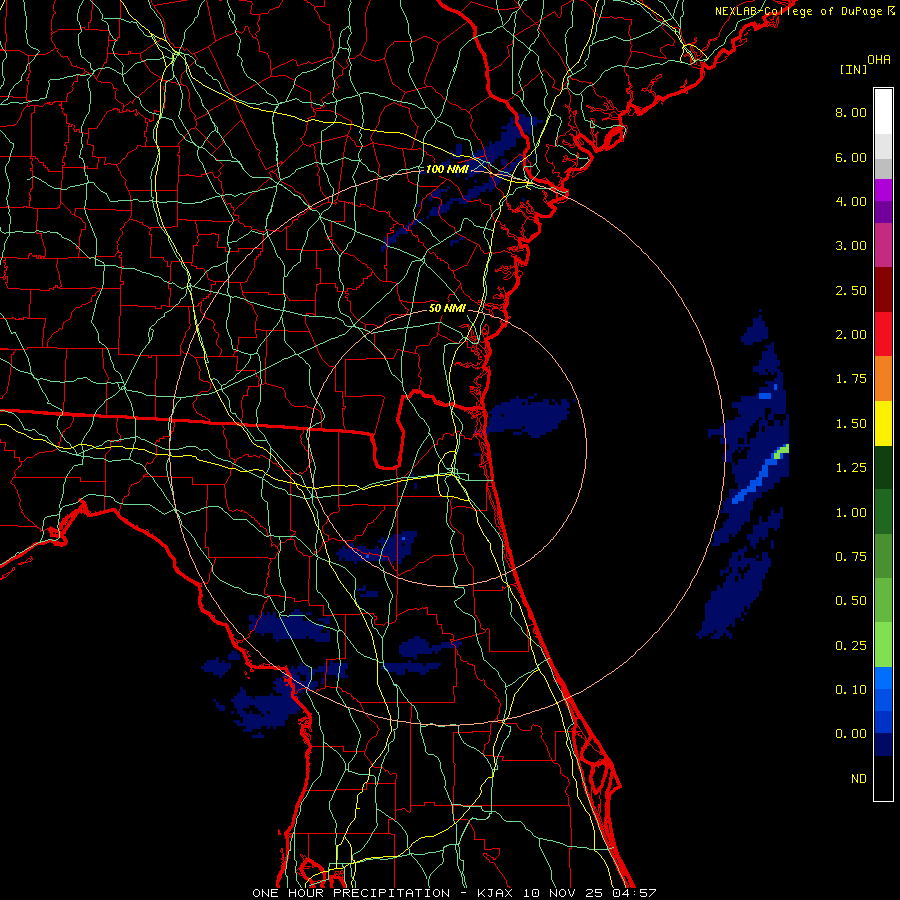The image size is (900, 900).
Task: Click the 0.50 legend value
Action: (851, 601)
